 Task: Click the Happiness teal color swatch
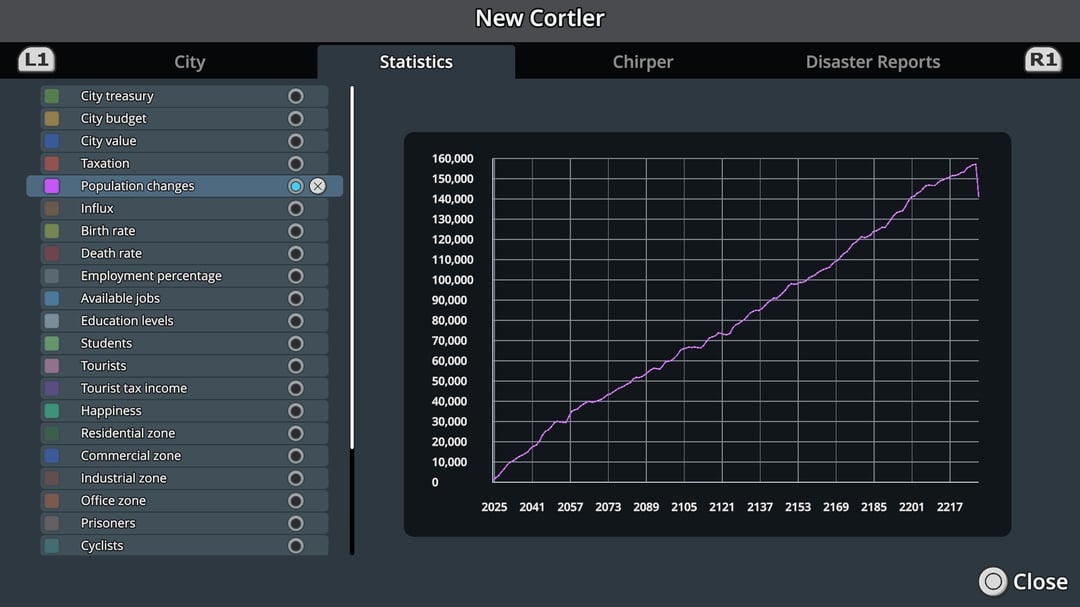tap(52, 411)
